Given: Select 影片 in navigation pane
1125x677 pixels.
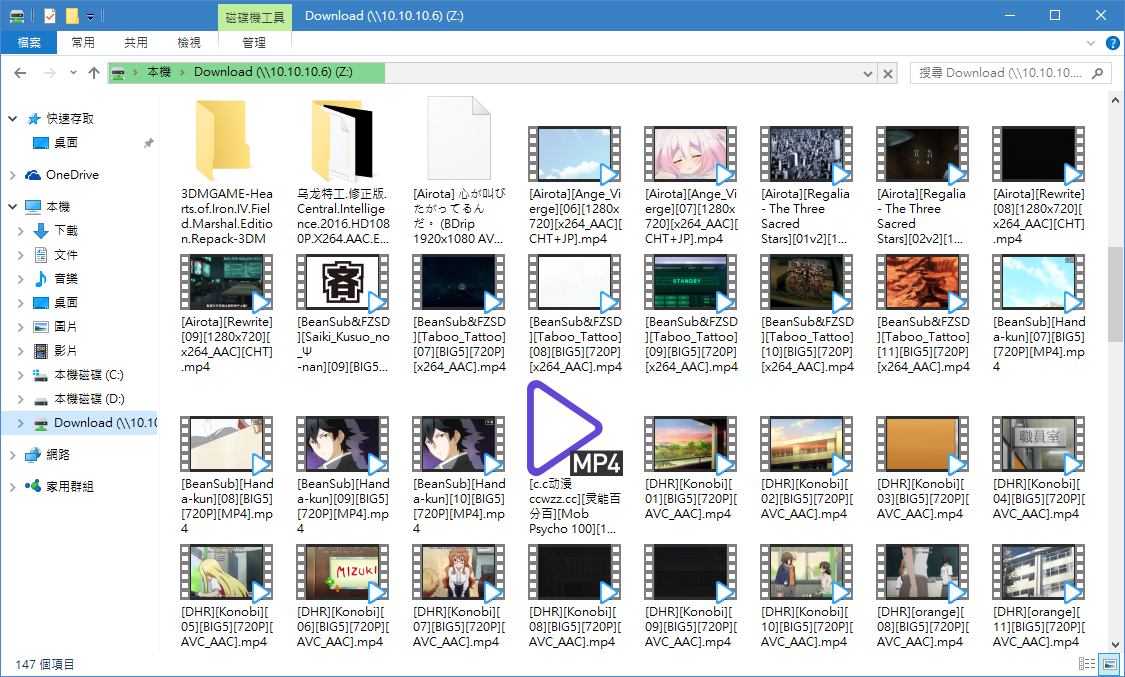Looking at the screenshot, I should [66, 351].
